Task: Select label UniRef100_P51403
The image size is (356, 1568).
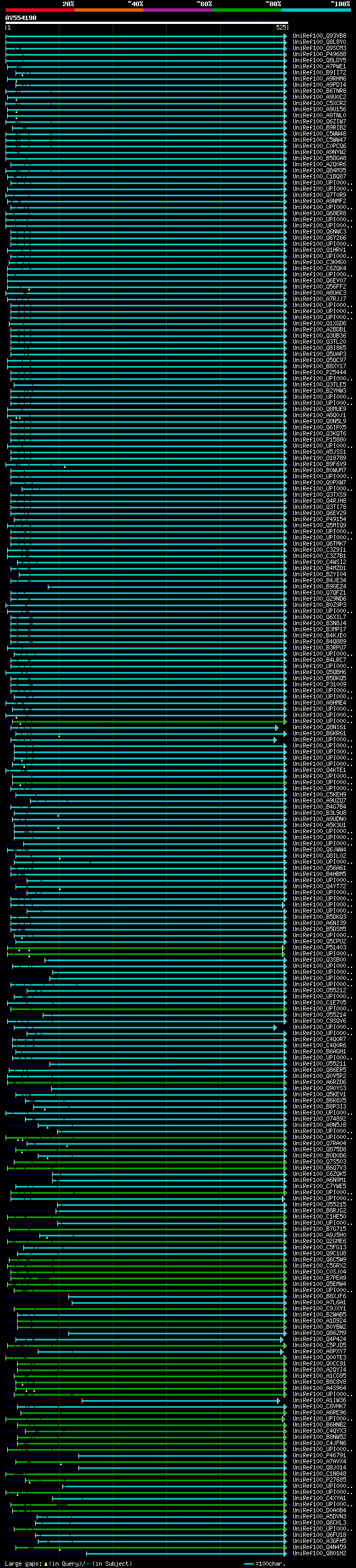Action: pyautogui.click(x=319, y=948)
